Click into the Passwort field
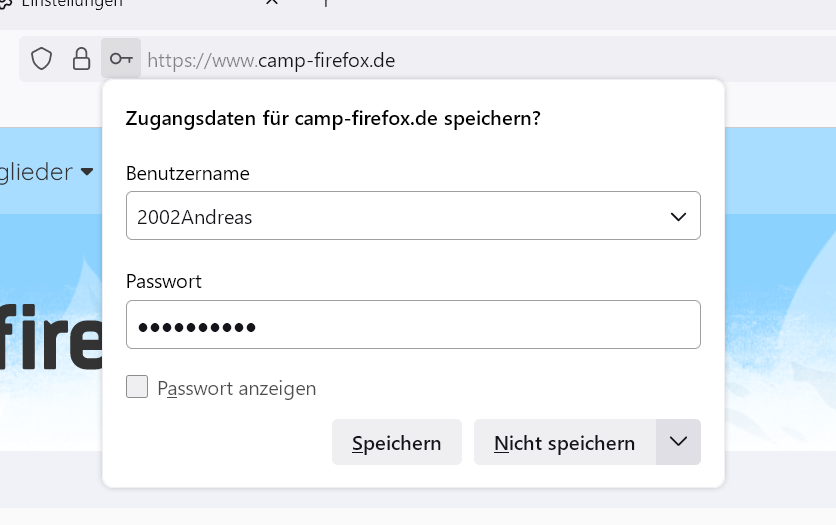Image resolution: width=836 pixels, height=525 pixels. pos(412,326)
